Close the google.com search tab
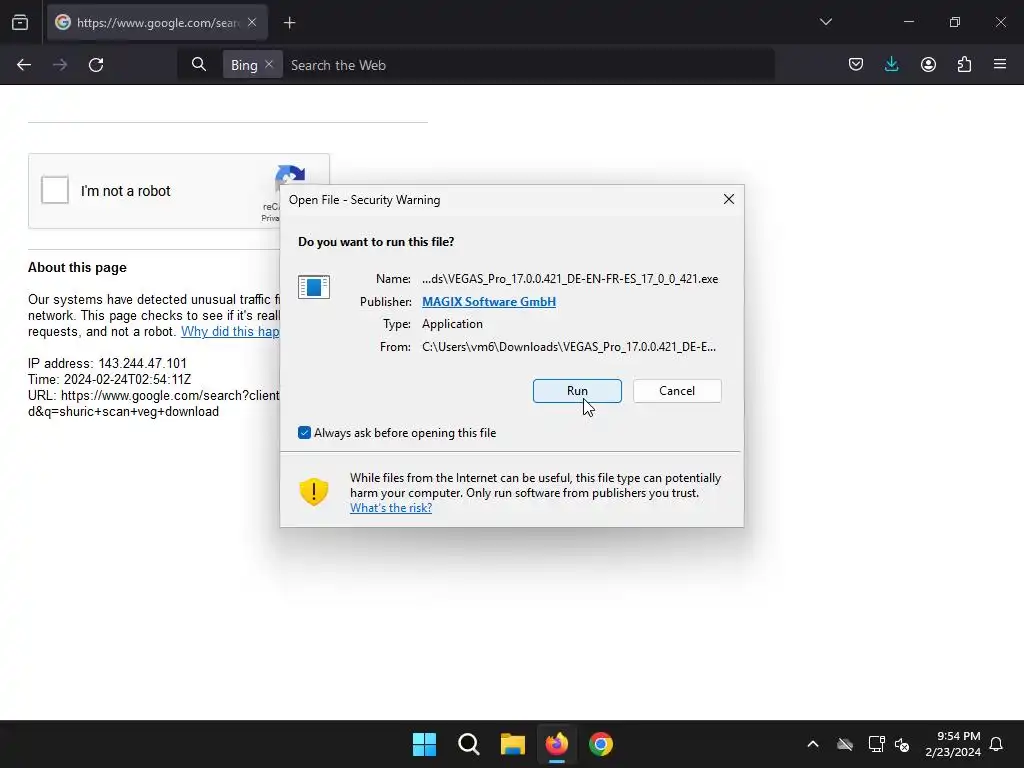Image resolution: width=1024 pixels, height=768 pixels. 252,22
